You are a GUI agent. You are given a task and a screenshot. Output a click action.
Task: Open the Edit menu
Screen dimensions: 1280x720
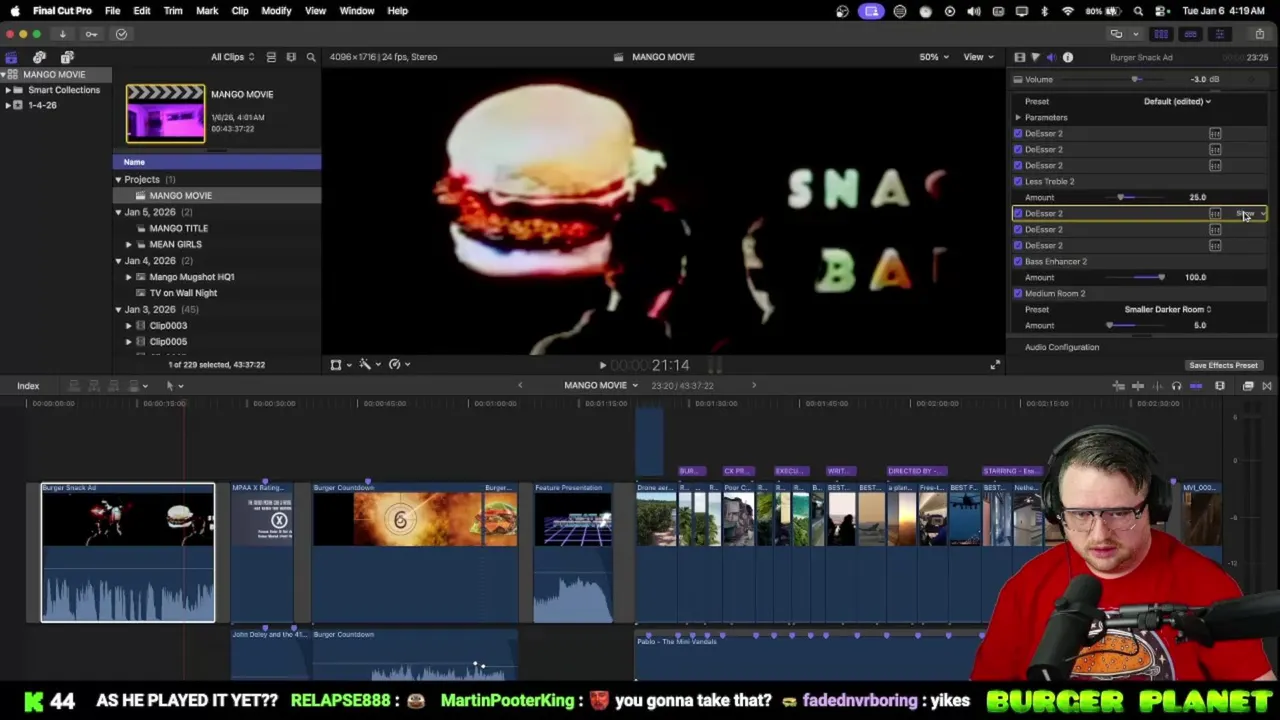tap(142, 11)
